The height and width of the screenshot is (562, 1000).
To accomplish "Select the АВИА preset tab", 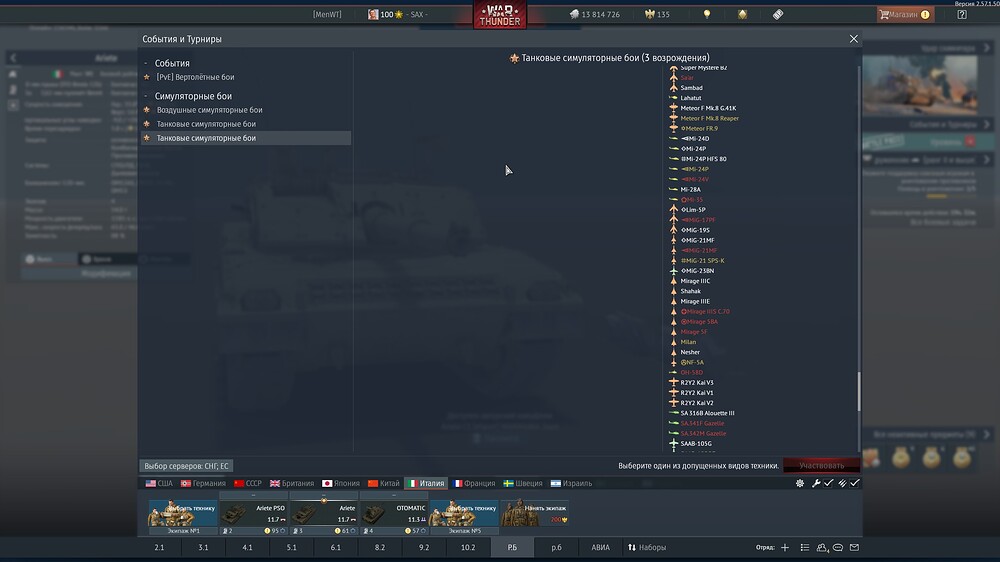I will 600,547.
